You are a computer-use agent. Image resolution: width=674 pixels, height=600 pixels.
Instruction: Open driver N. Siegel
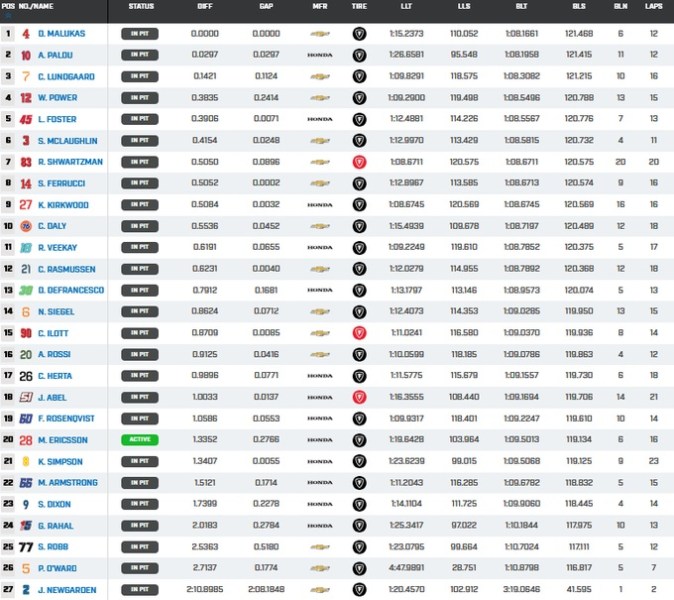[56, 312]
